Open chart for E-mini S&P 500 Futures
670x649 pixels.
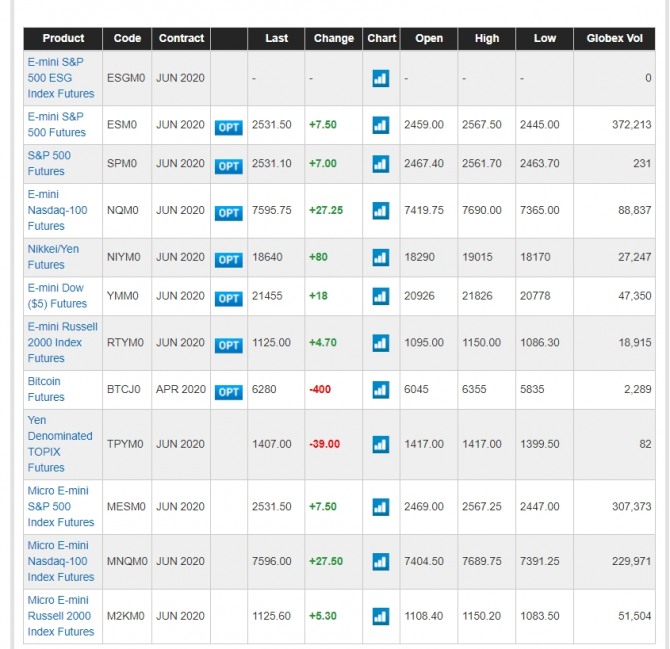(x=380, y=125)
